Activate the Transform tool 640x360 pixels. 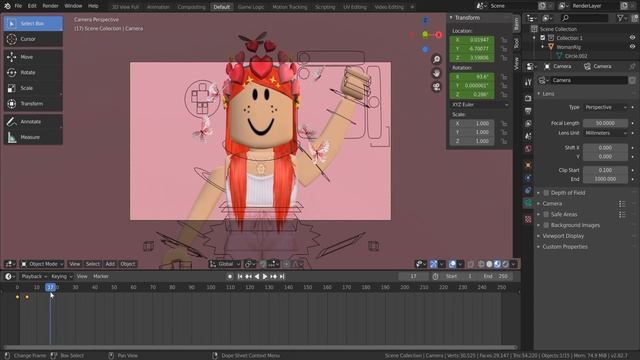[x=33, y=104]
